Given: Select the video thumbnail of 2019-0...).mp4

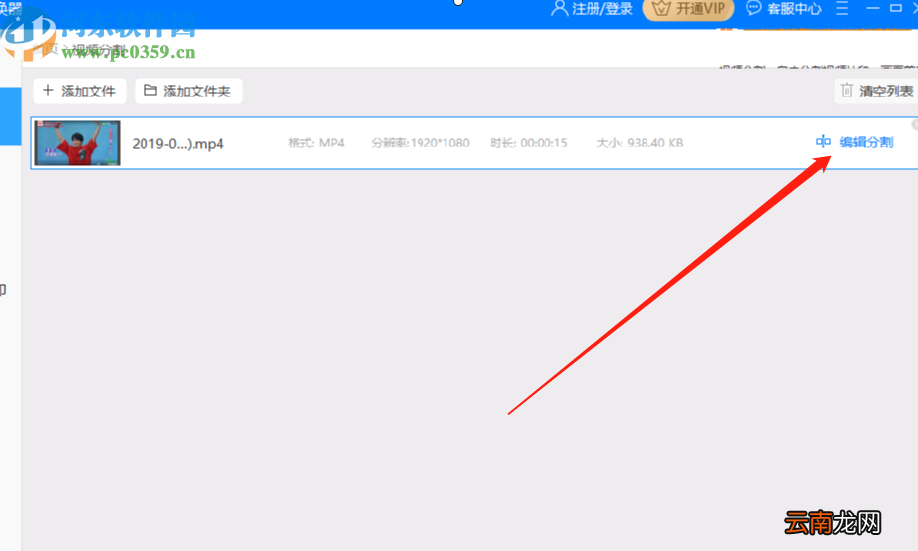Looking at the screenshot, I should click(77, 143).
